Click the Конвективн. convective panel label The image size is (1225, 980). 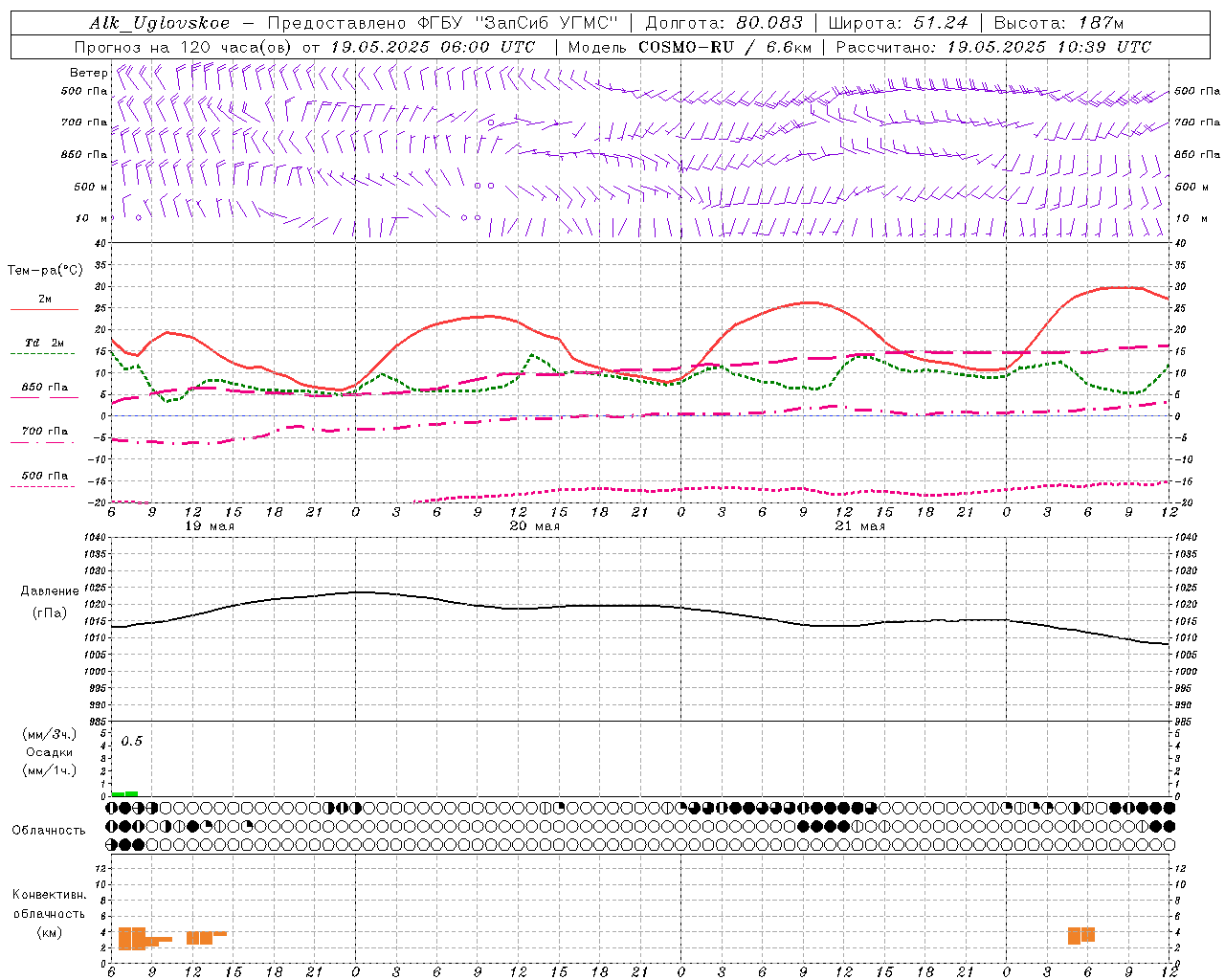point(49,895)
